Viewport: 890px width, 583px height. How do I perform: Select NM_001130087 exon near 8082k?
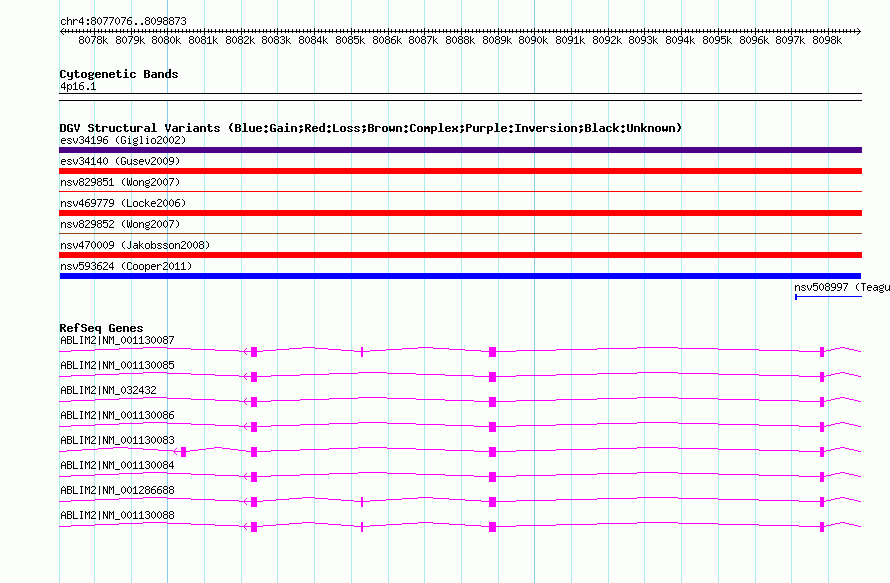pos(254,352)
